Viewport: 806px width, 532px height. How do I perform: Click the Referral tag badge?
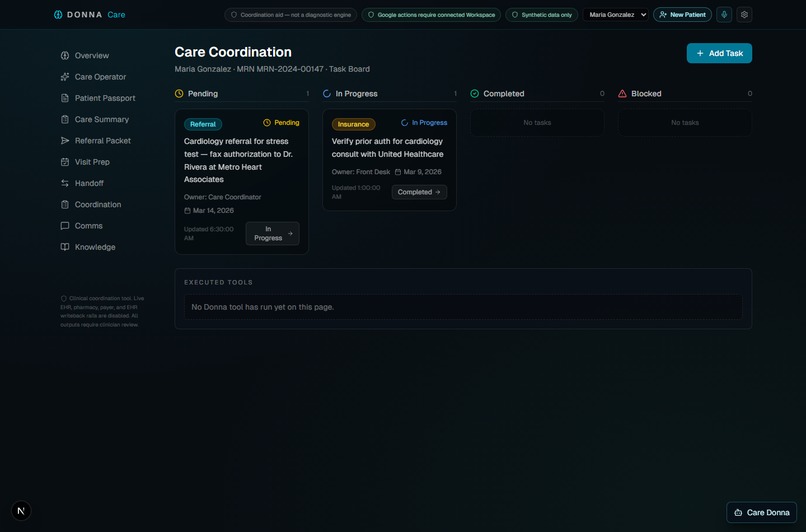[203, 124]
